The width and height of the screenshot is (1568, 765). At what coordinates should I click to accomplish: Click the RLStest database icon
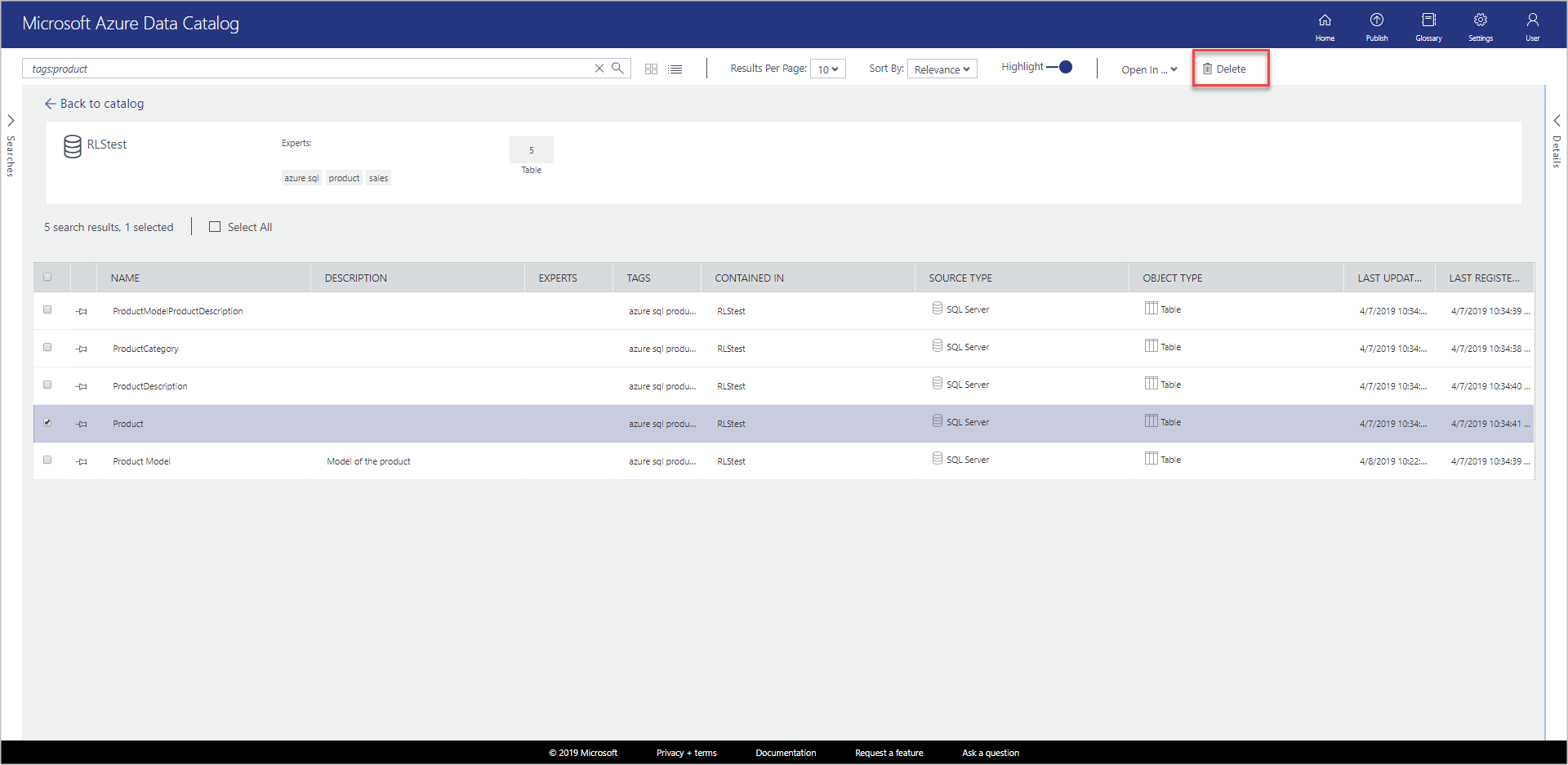coord(73,146)
